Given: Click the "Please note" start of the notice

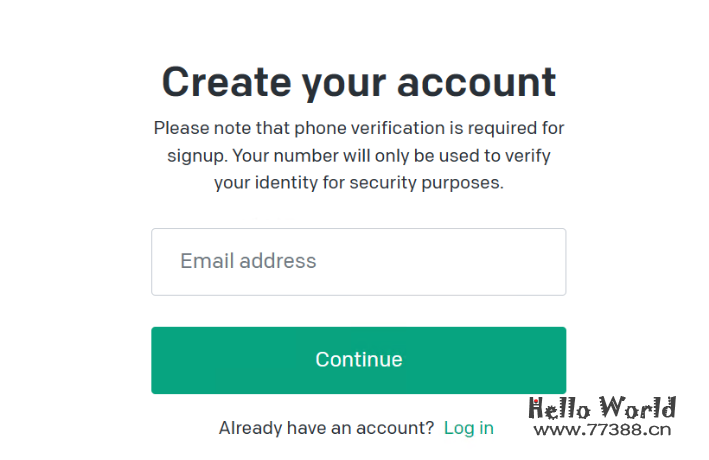Looking at the screenshot, I should click(x=197, y=128).
